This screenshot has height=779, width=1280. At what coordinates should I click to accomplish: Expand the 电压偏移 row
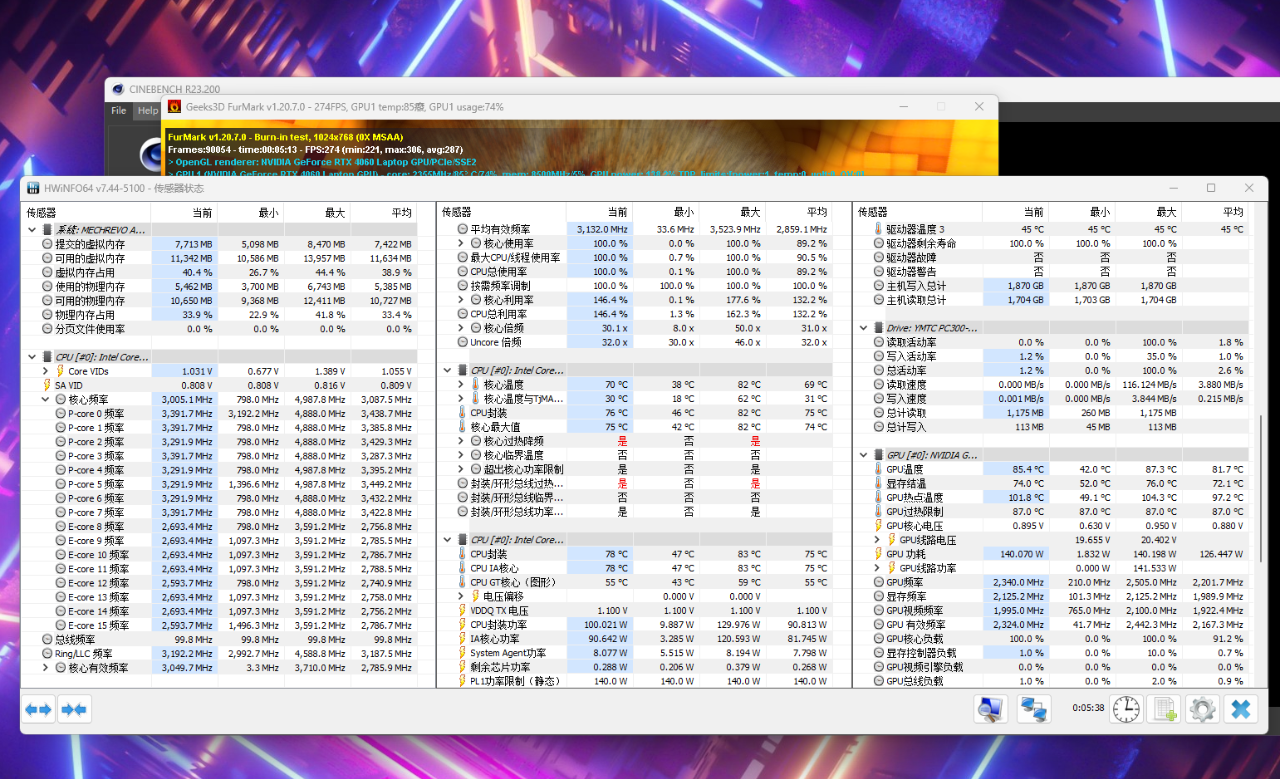461,596
